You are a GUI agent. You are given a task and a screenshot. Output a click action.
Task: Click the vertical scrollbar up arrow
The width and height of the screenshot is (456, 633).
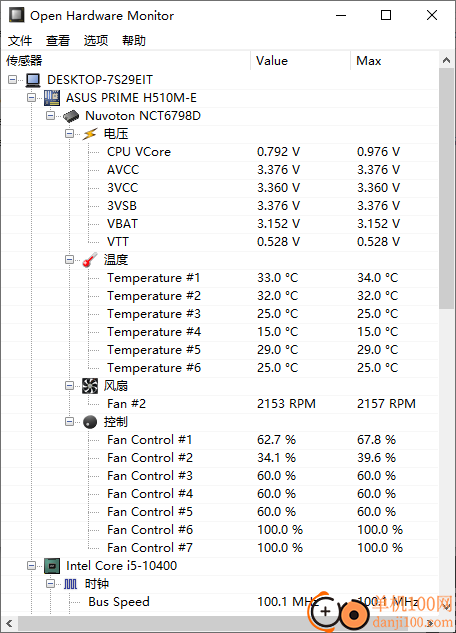(446, 61)
